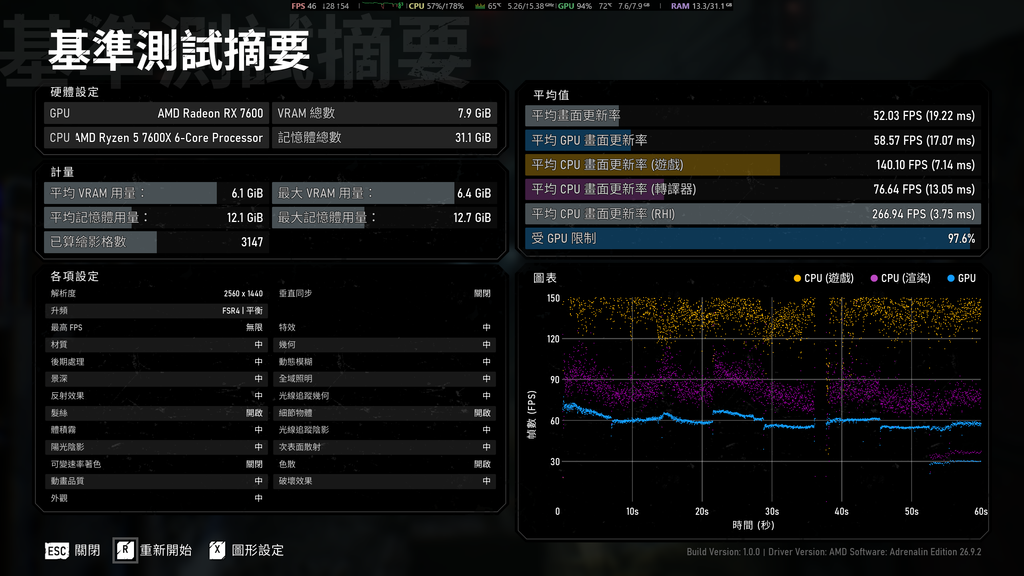Select the 平均 GPU 畫面更新率 row

(x=752, y=140)
